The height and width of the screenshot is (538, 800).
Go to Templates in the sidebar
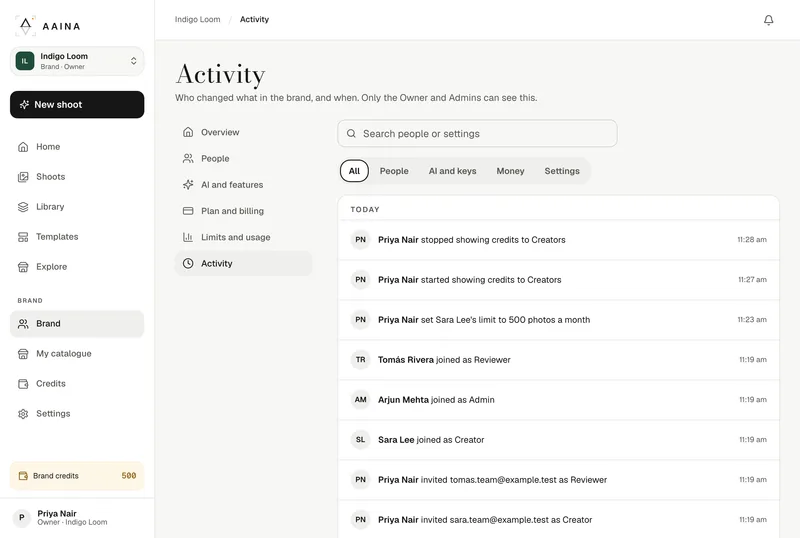pos(77,237)
